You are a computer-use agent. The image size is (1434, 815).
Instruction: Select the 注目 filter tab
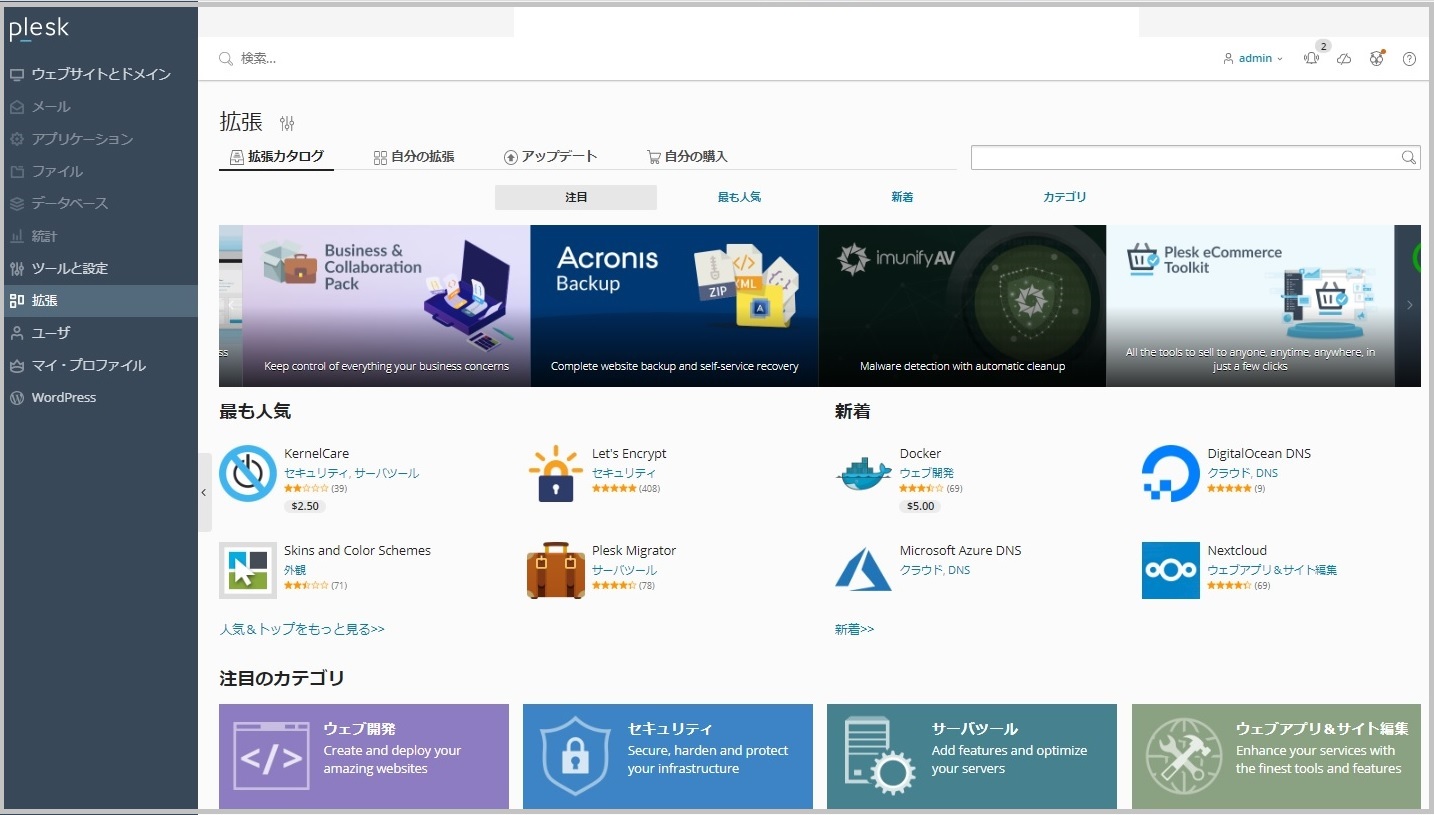(576, 197)
